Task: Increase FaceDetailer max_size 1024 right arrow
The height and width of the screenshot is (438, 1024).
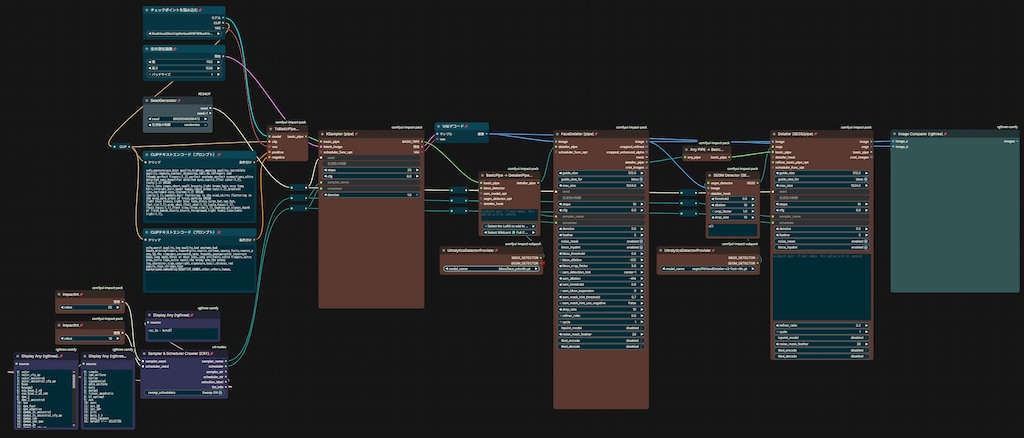Action: [x=642, y=185]
